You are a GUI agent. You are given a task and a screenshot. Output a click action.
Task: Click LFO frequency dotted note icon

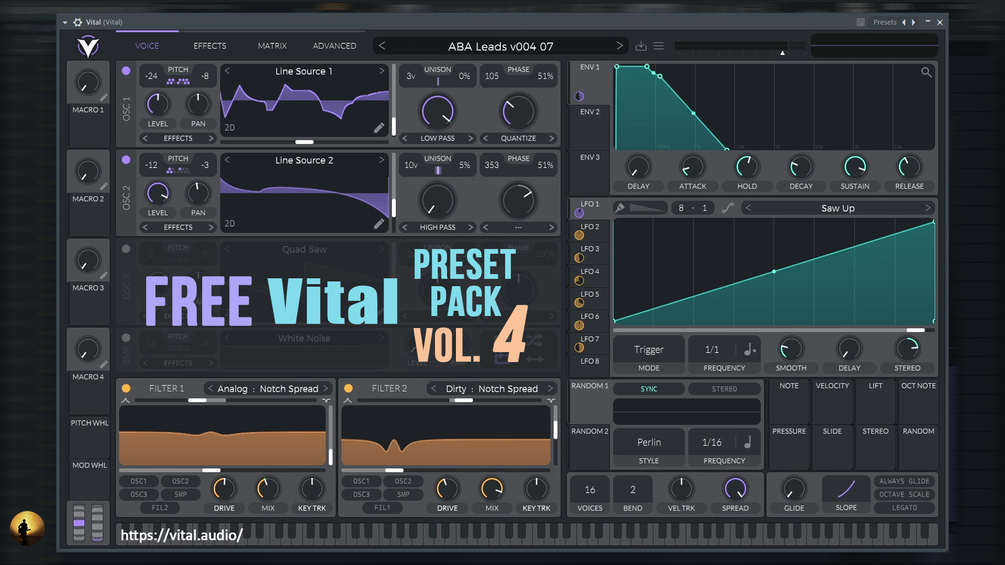point(749,349)
